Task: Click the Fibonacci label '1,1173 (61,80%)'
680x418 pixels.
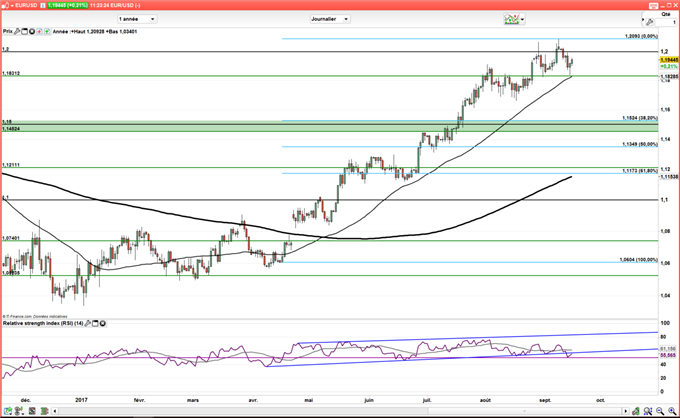Action: coord(640,171)
